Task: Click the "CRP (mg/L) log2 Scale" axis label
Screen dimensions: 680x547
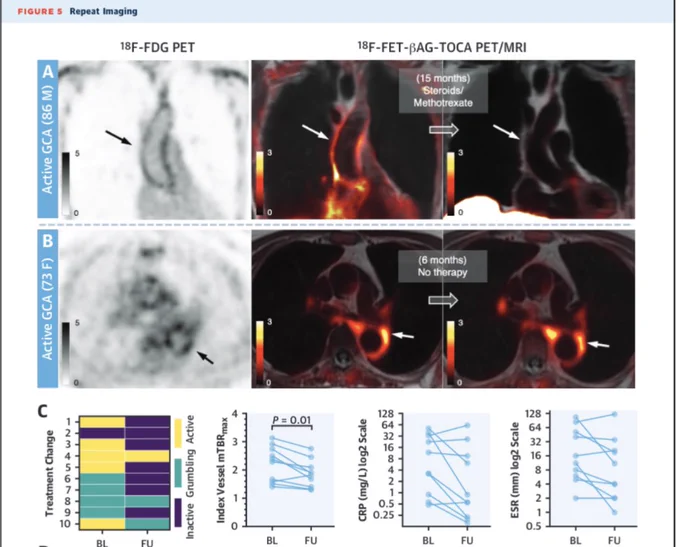Action: [x=363, y=469]
